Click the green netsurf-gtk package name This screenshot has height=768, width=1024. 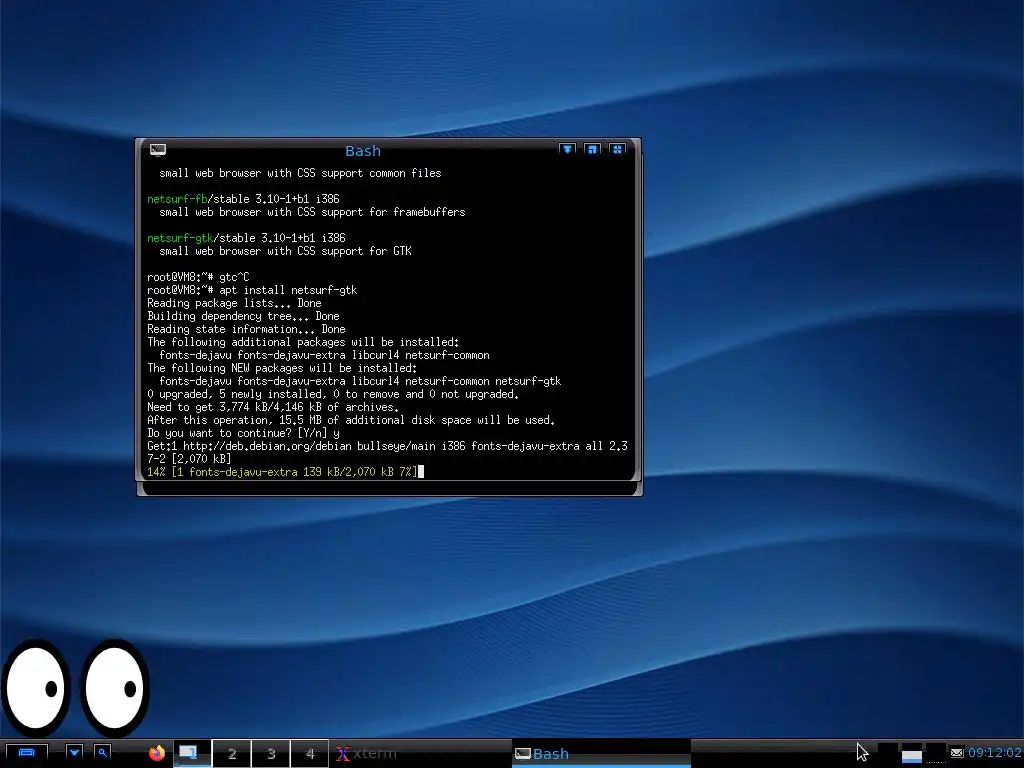(180, 238)
